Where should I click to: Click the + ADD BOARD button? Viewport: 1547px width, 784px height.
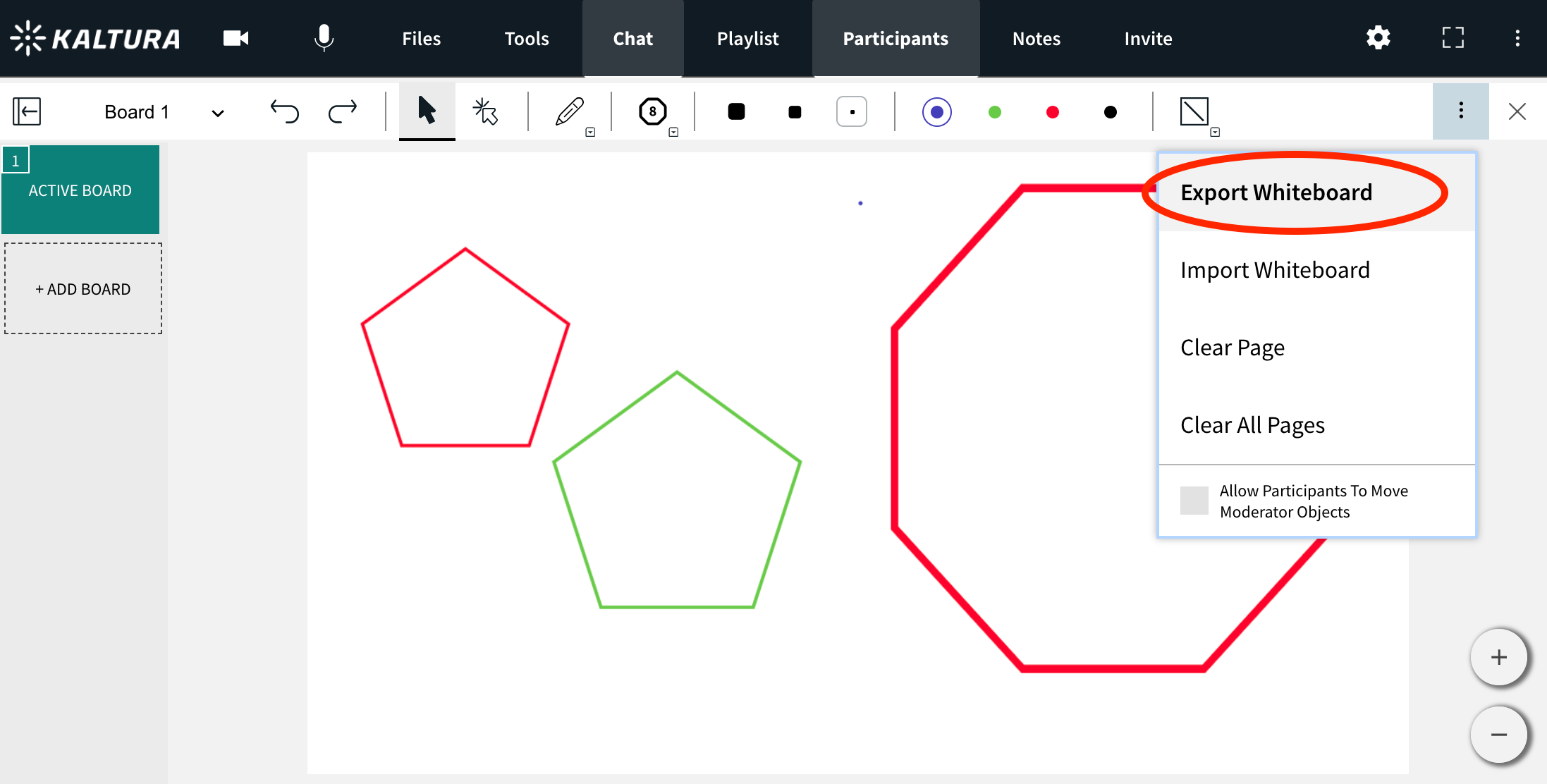pyautogui.click(x=83, y=289)
